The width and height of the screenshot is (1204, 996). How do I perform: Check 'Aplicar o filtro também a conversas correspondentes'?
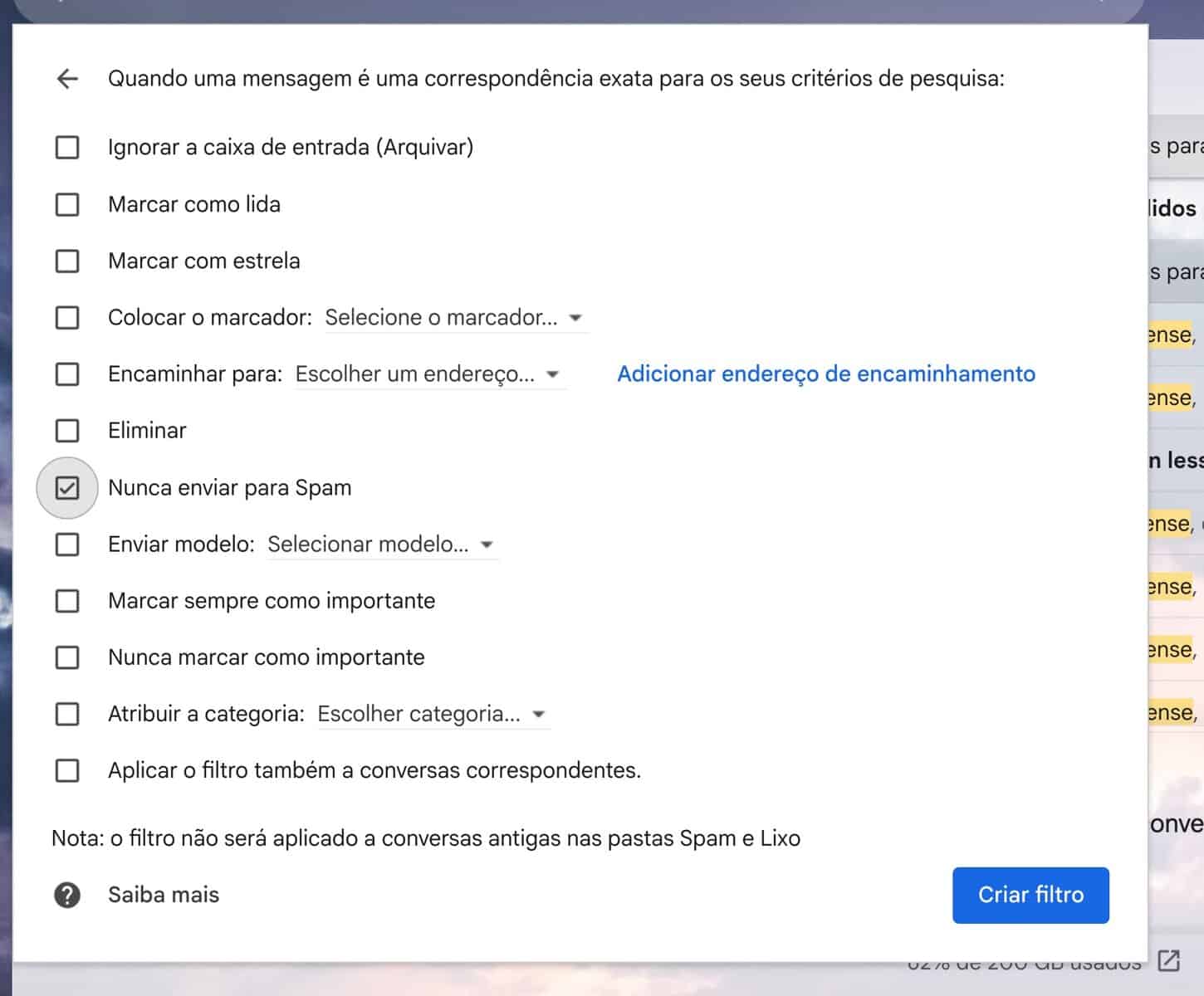(67, 770)
